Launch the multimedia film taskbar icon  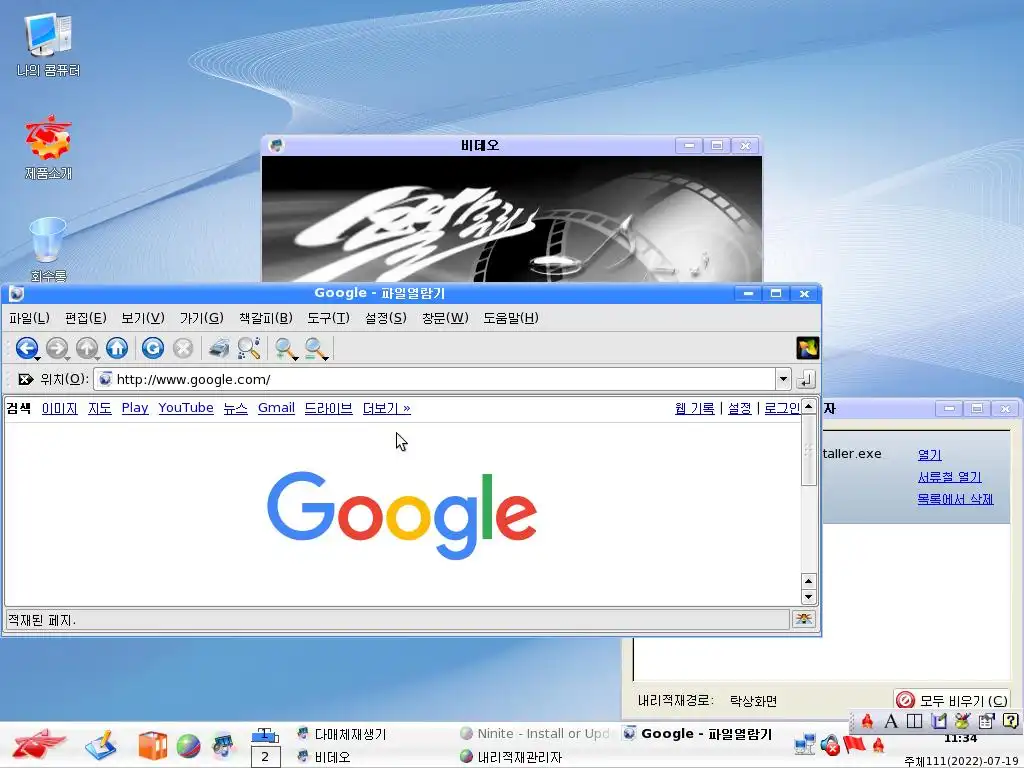(x=223, y=746)
